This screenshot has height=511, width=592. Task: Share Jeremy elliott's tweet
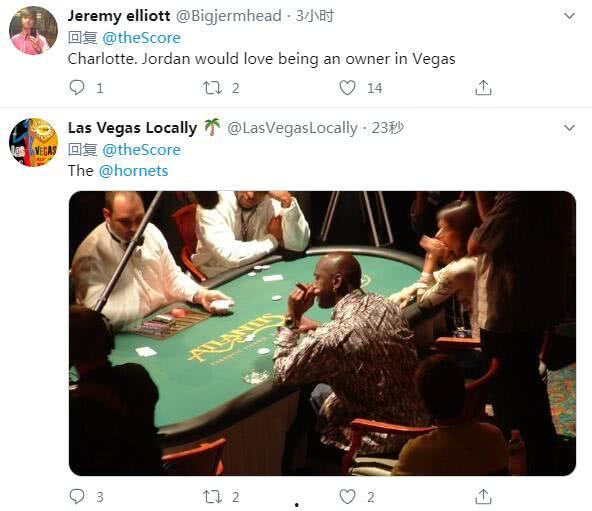(x=483, y=88)
